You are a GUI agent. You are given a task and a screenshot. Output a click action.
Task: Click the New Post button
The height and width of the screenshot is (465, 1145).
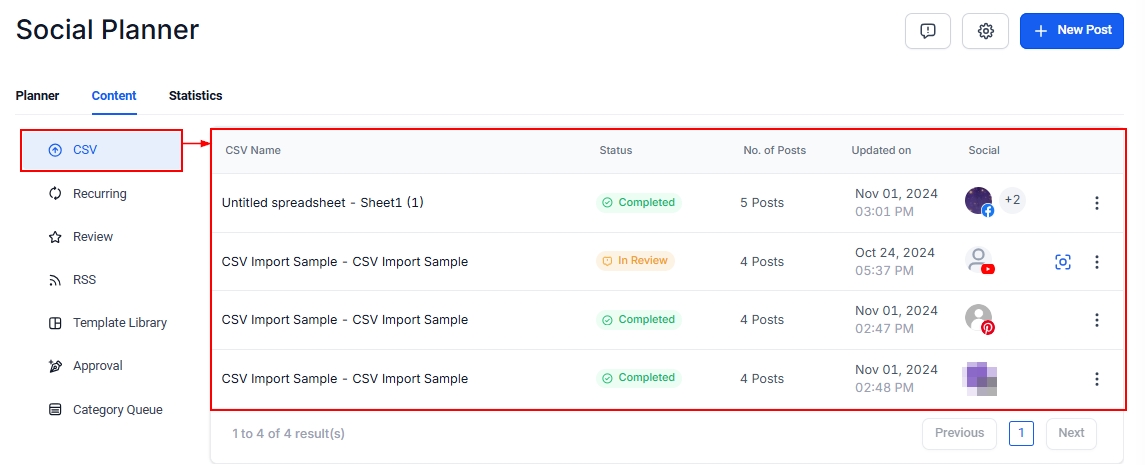[1072, 31]
